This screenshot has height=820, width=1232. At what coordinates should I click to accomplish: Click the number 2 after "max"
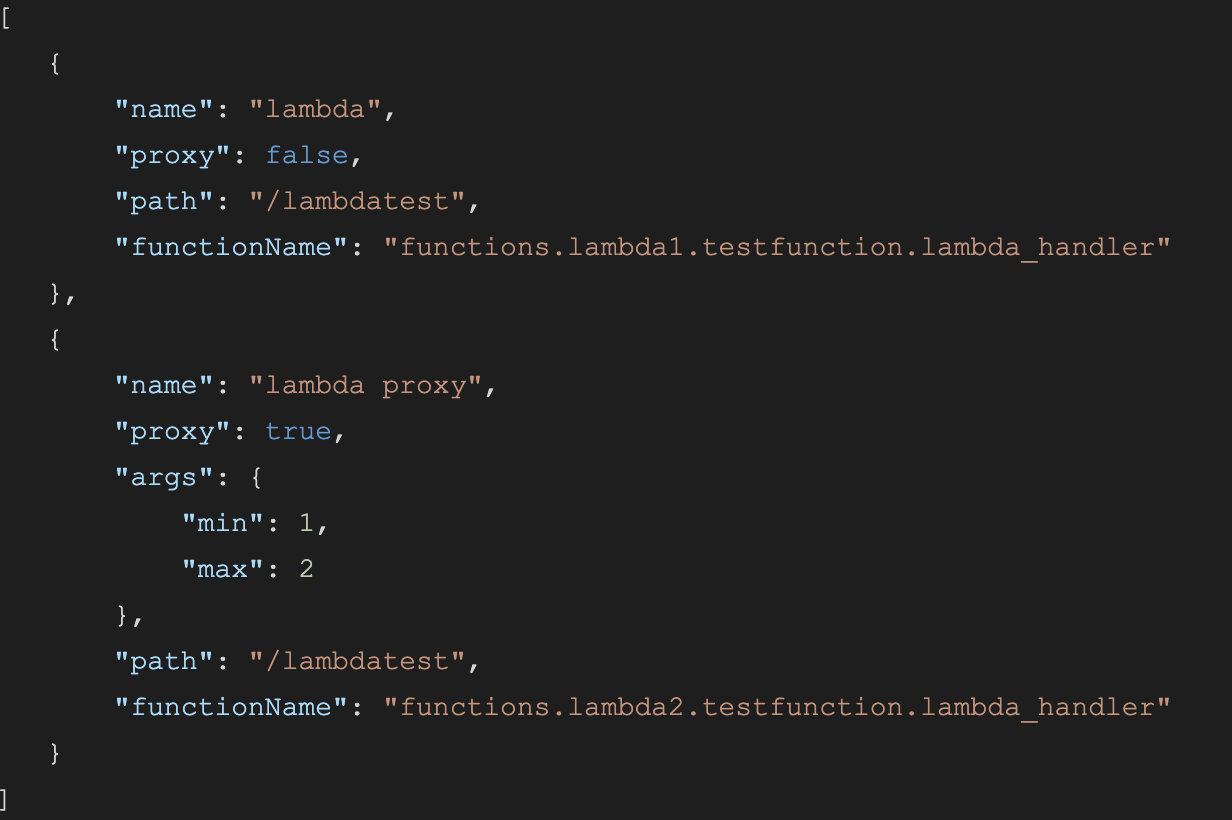(307, 569)
